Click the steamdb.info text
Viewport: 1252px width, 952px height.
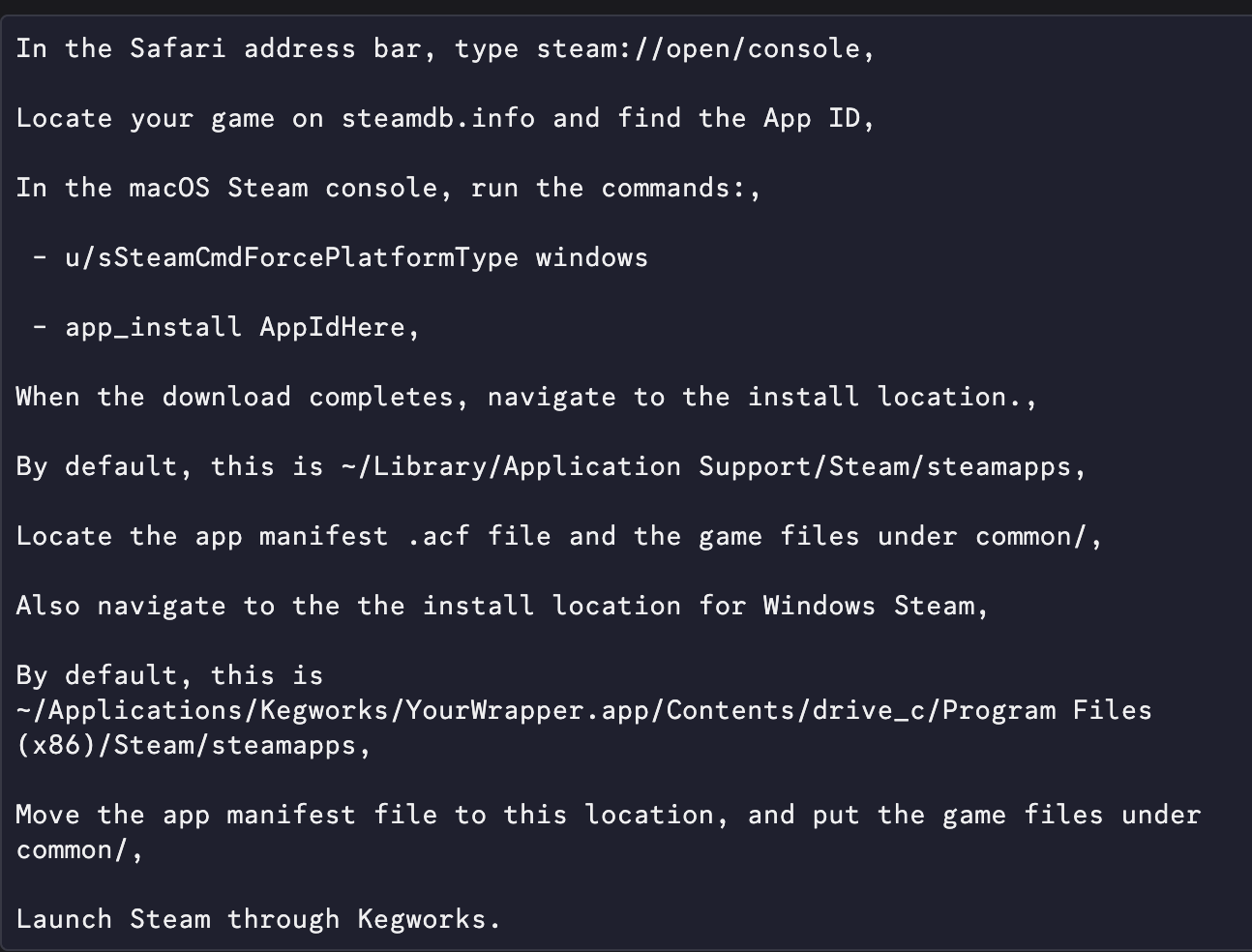[x=437, y=118]
